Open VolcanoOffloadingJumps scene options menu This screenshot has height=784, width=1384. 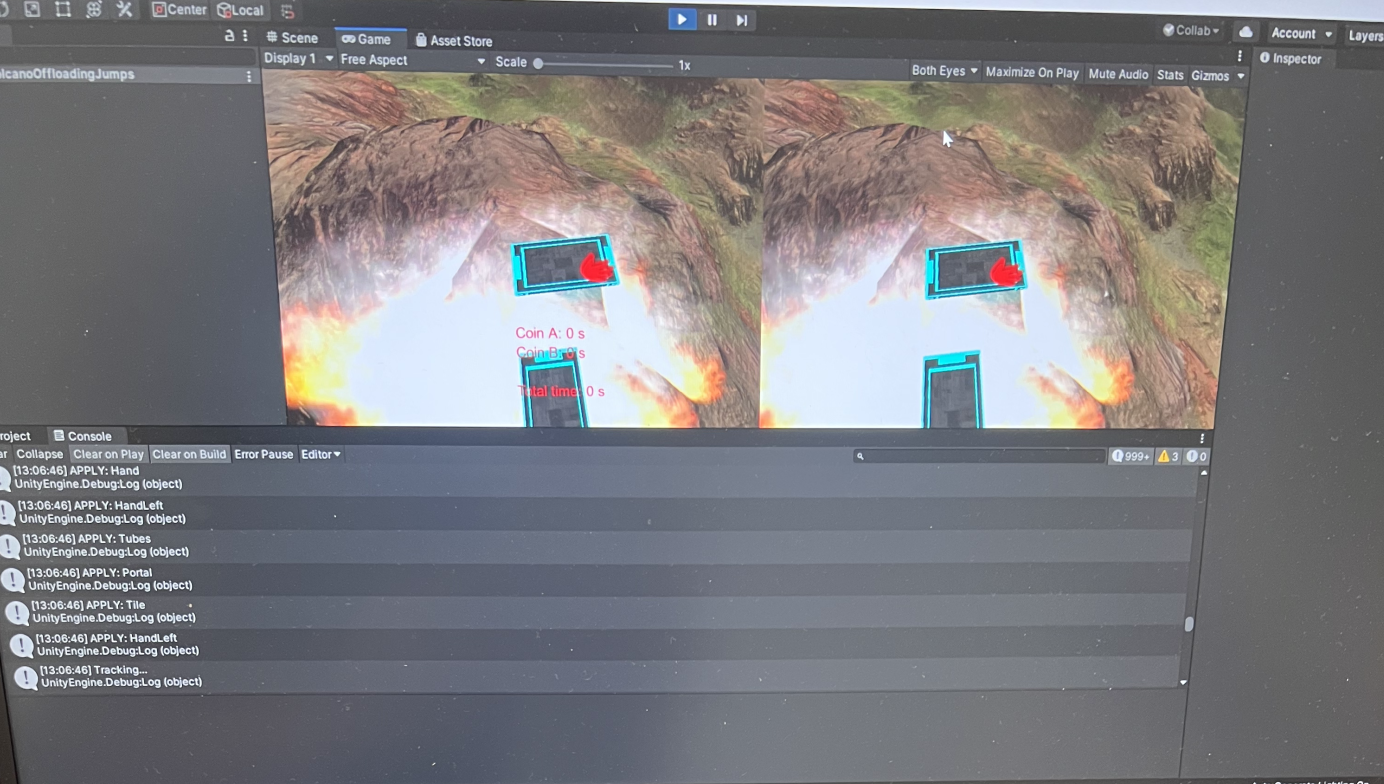pyautogui.click(x=249, y=76)
